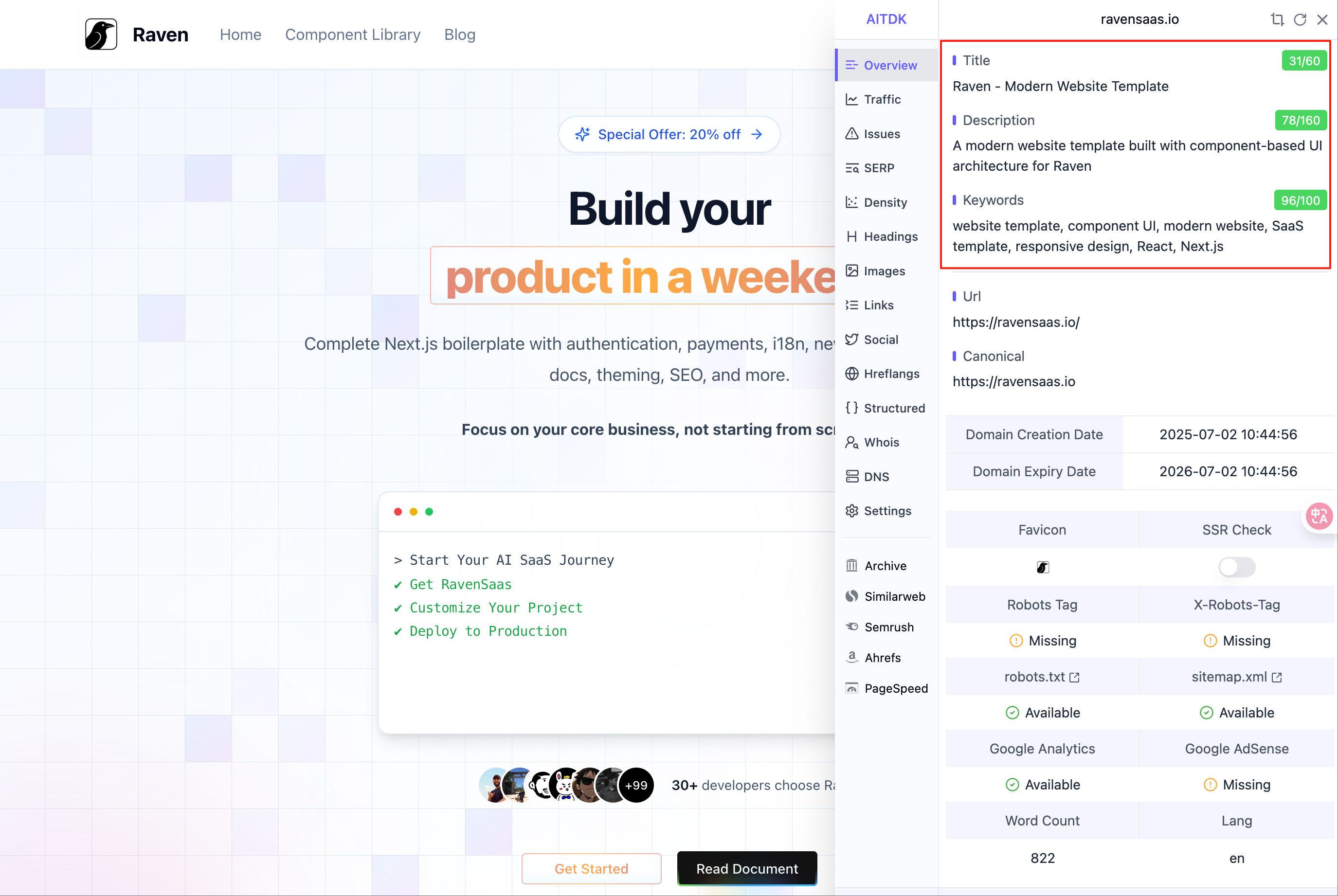Click the PageSpeed gauge icon
Screen dimensions: 1338x896
click(x=851, y=688)
